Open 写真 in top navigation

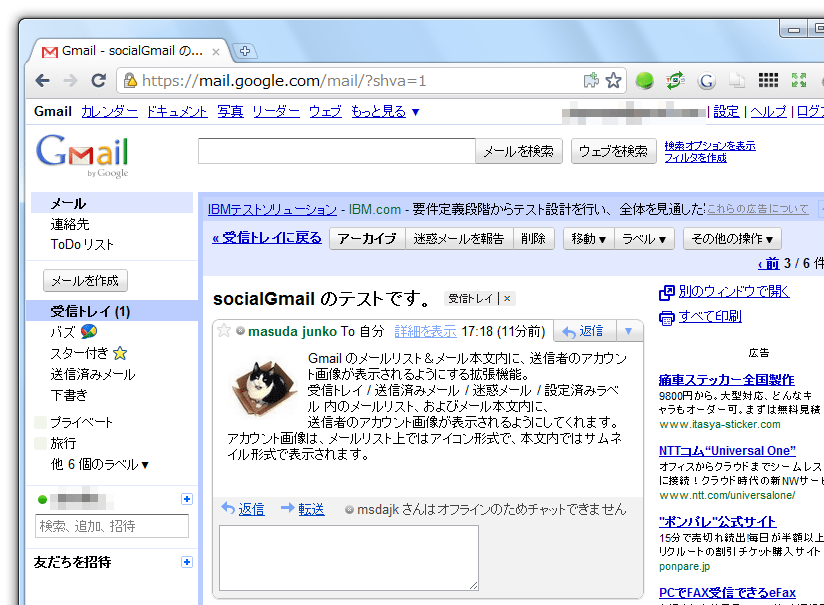tap(230, 111)
